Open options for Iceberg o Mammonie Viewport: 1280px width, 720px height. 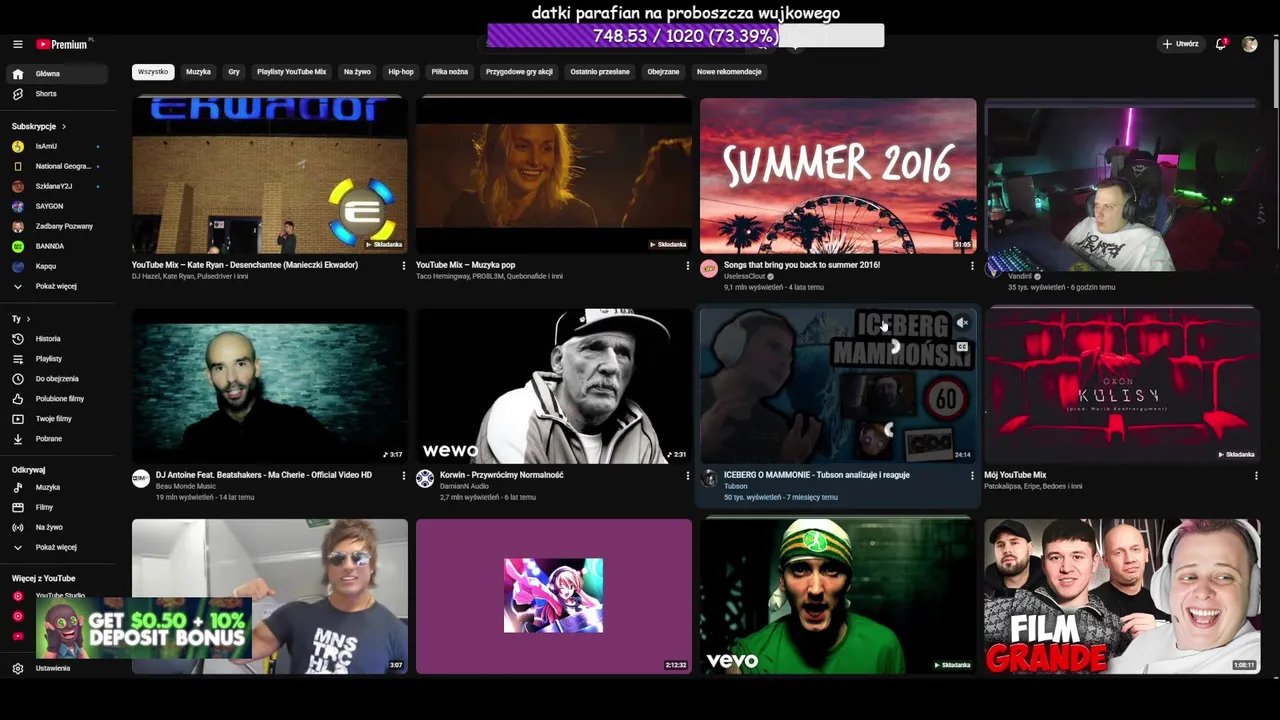click(972, 476)
